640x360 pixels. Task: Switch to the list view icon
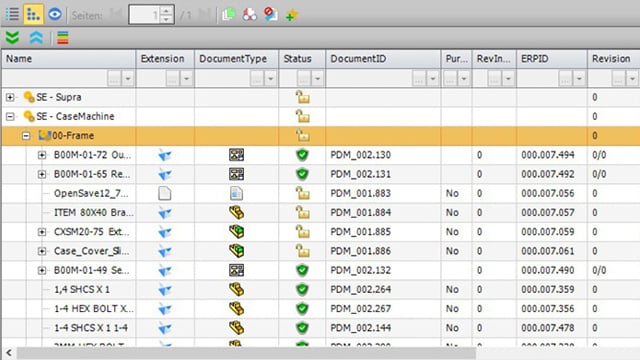click(12, 14)
